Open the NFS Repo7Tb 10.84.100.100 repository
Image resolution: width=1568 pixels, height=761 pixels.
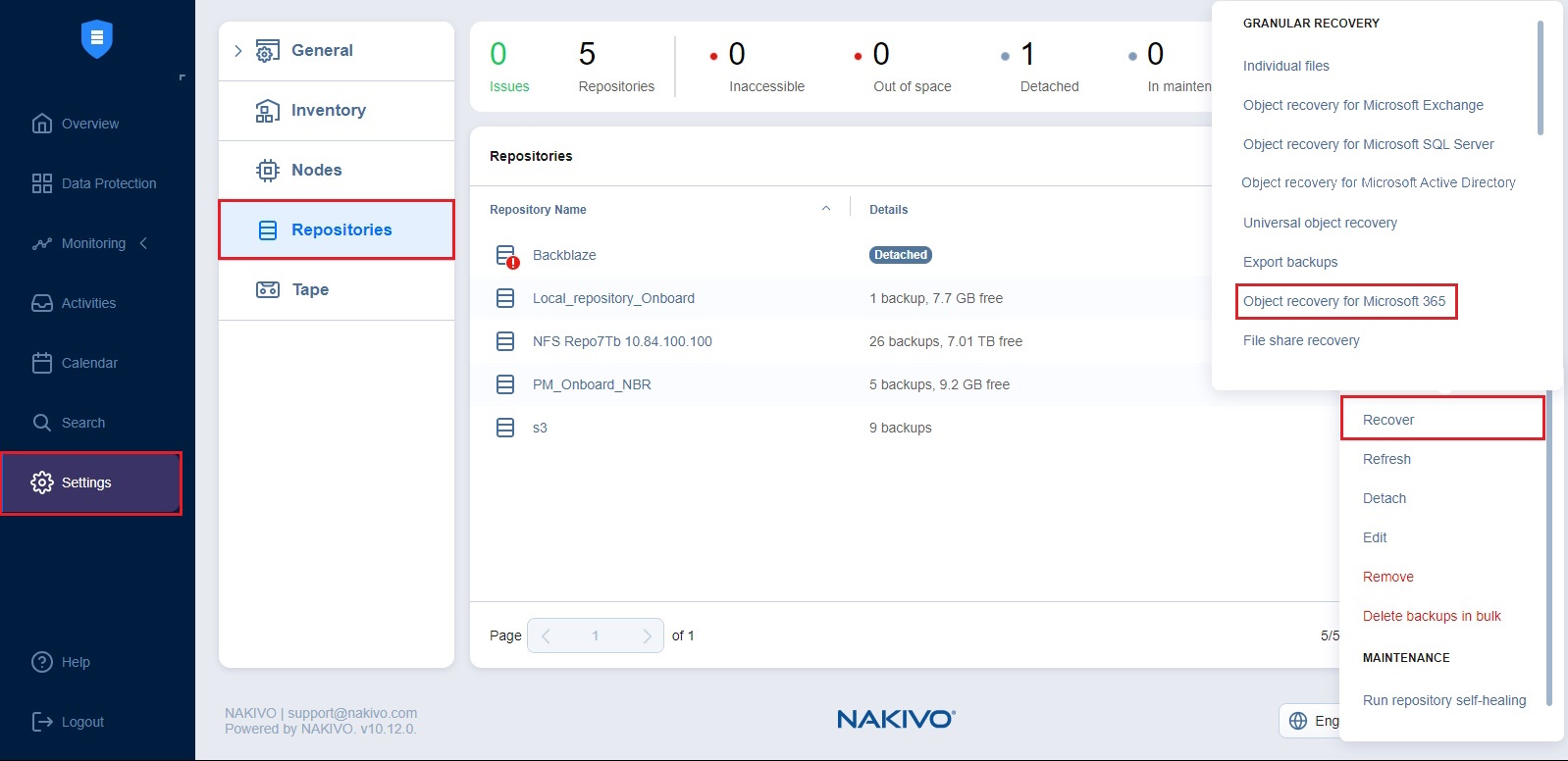pyautogui.click(x=622, y=341)
